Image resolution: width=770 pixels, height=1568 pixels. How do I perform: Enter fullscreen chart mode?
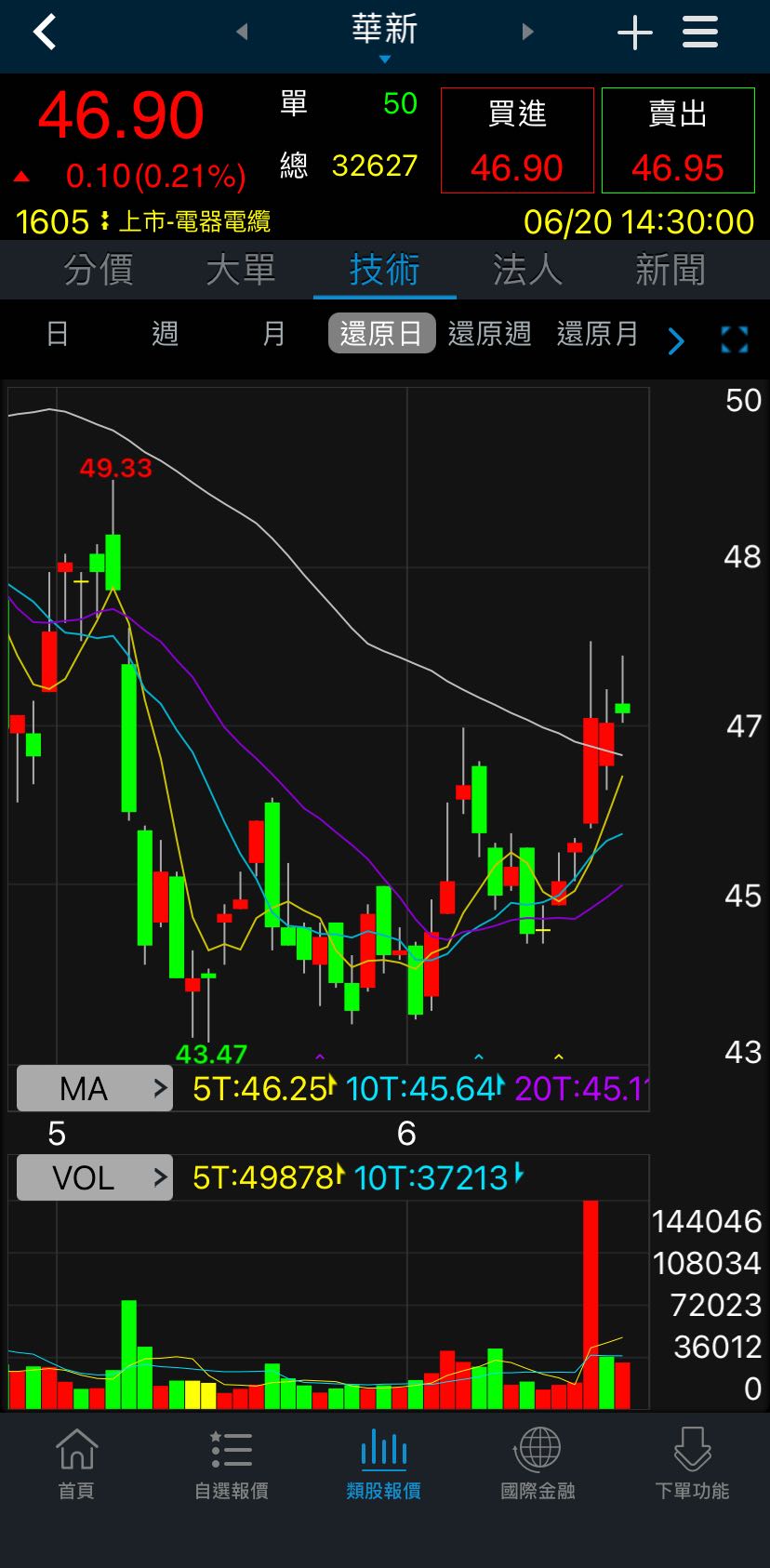pyautogui.click(x=734, y=339)
